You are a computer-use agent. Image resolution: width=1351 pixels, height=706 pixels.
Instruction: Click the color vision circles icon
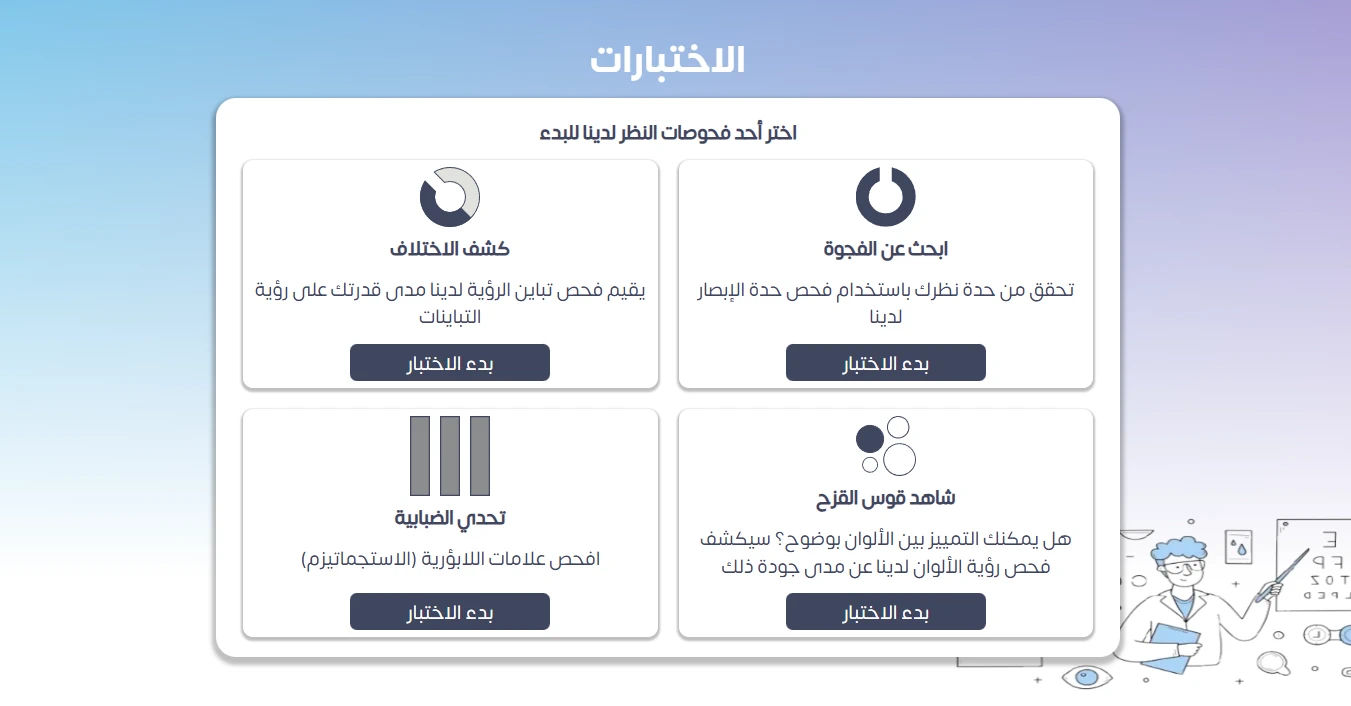(x=886, y=446)
